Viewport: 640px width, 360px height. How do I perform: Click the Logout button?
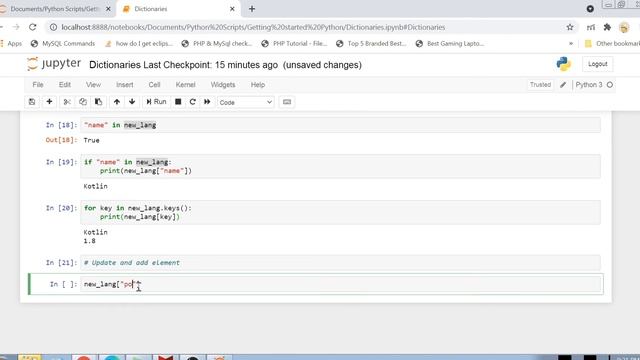598,64
